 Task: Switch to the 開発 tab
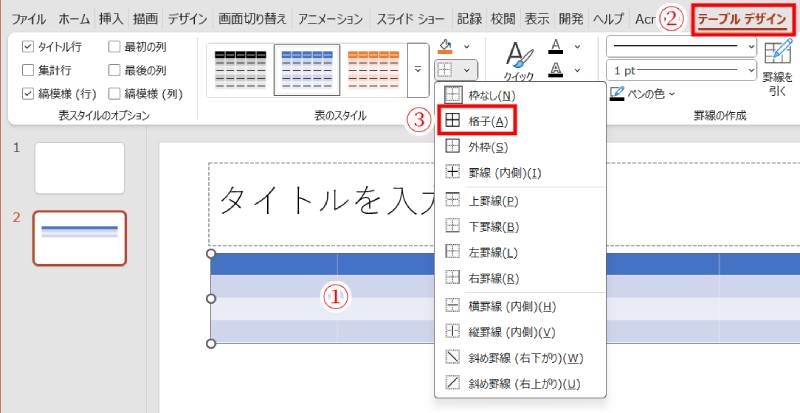[x=571, y=19]
